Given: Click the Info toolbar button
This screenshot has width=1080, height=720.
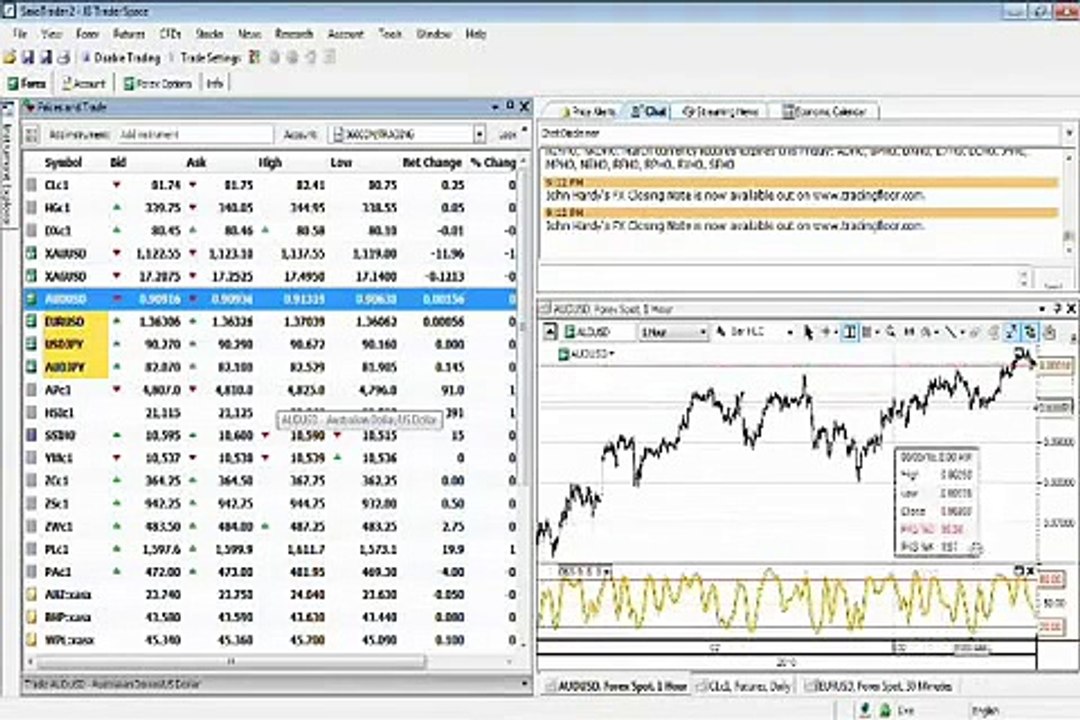Looking at the screenshot, I should [215, 84].
